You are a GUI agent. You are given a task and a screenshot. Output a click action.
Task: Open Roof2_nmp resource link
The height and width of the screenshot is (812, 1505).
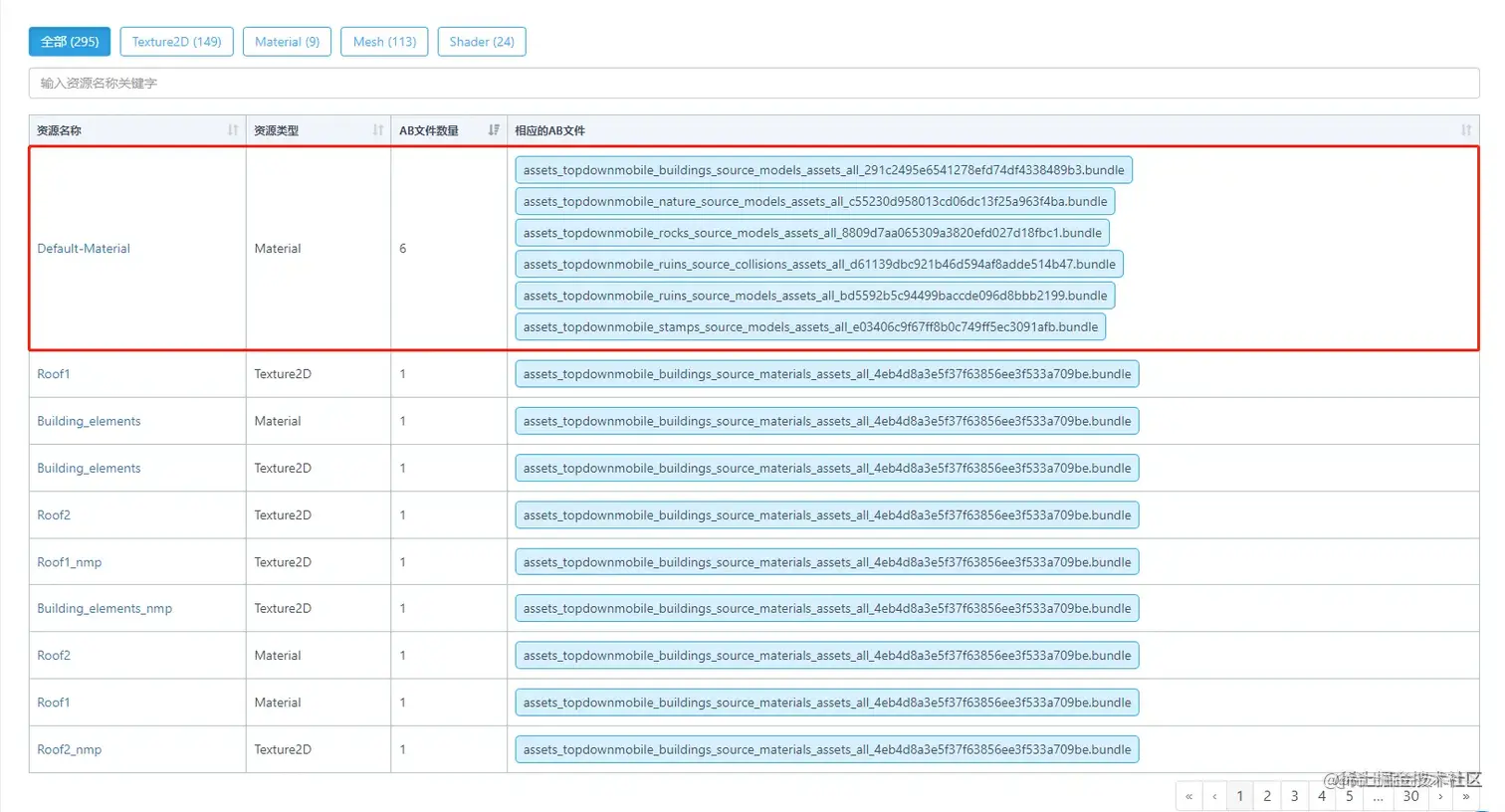70,749
